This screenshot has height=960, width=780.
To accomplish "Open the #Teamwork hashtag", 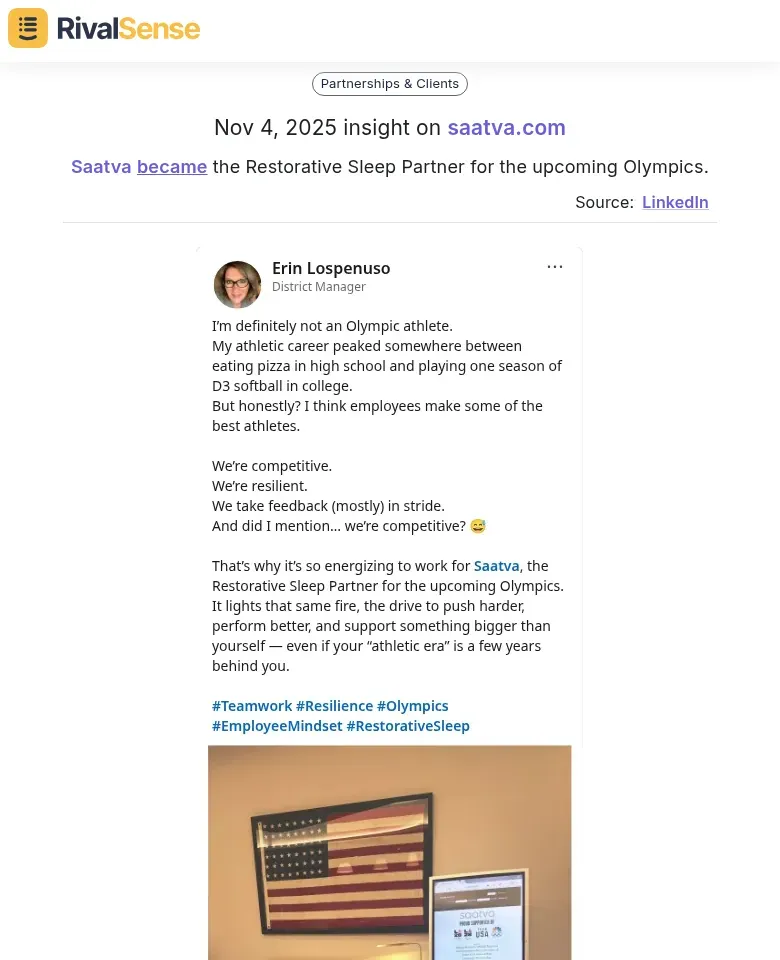I will point(252,705).
